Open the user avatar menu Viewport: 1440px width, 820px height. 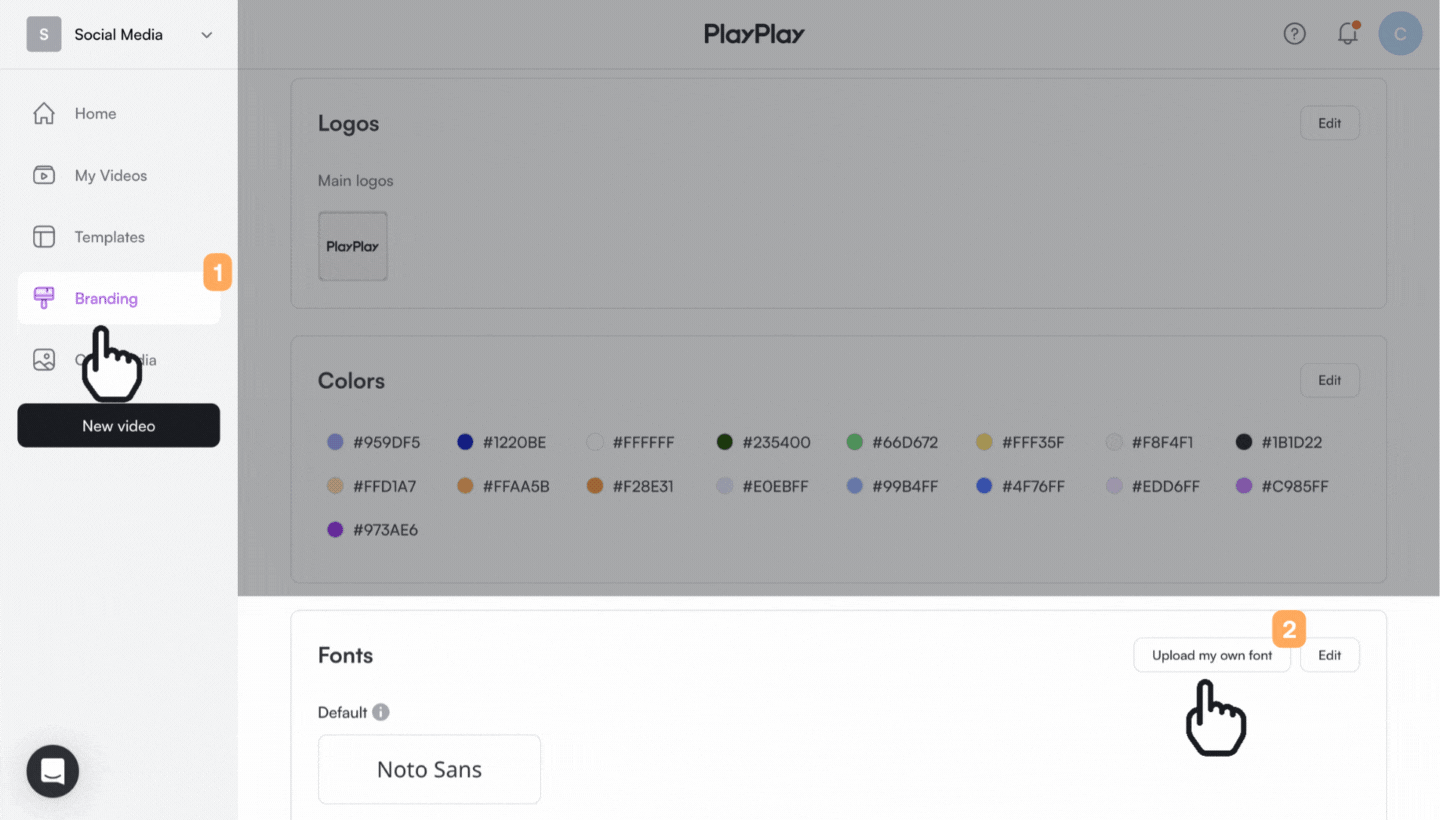tap(1400, 33)
